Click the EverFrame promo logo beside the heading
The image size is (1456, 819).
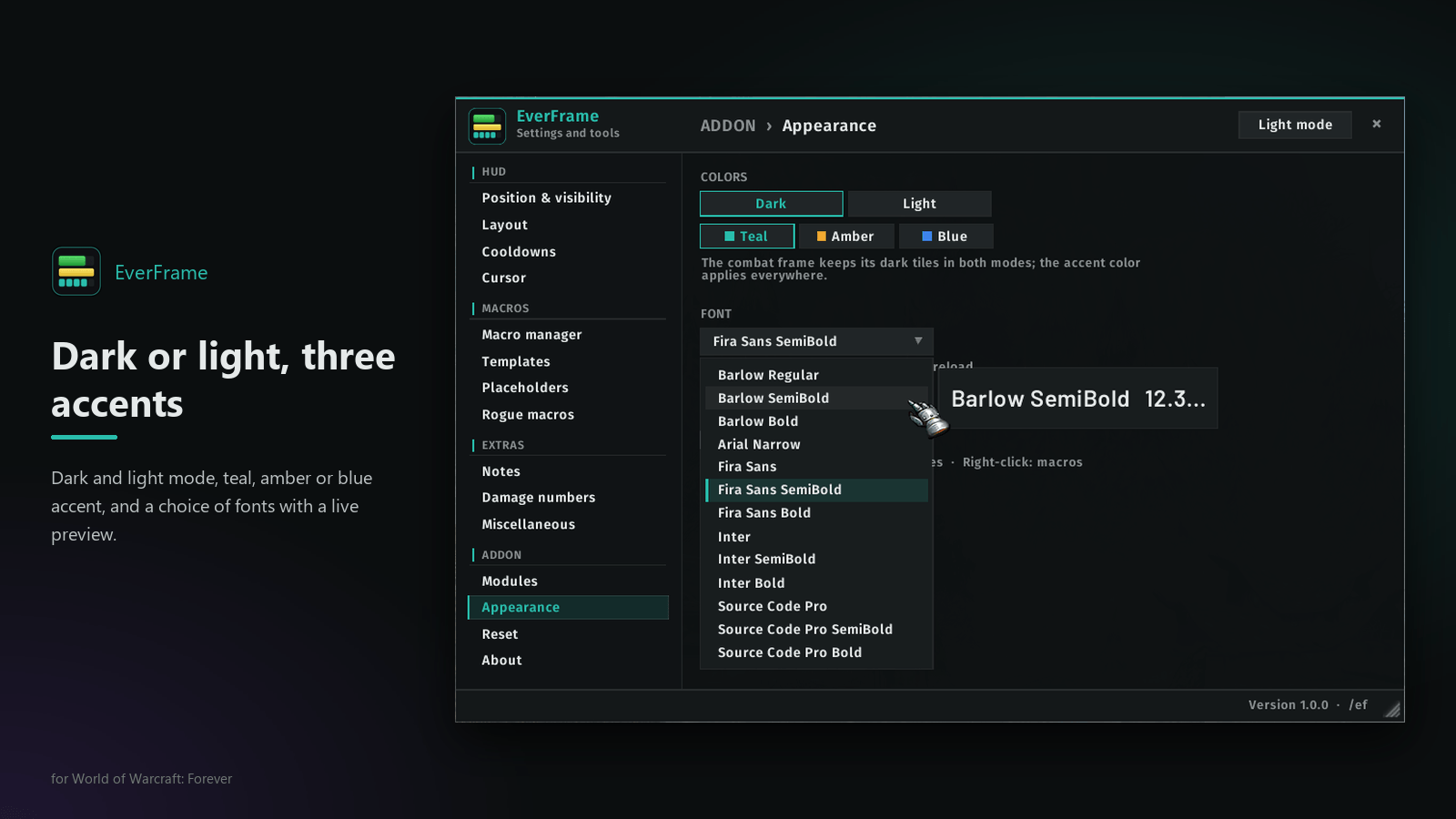[76, 271]
